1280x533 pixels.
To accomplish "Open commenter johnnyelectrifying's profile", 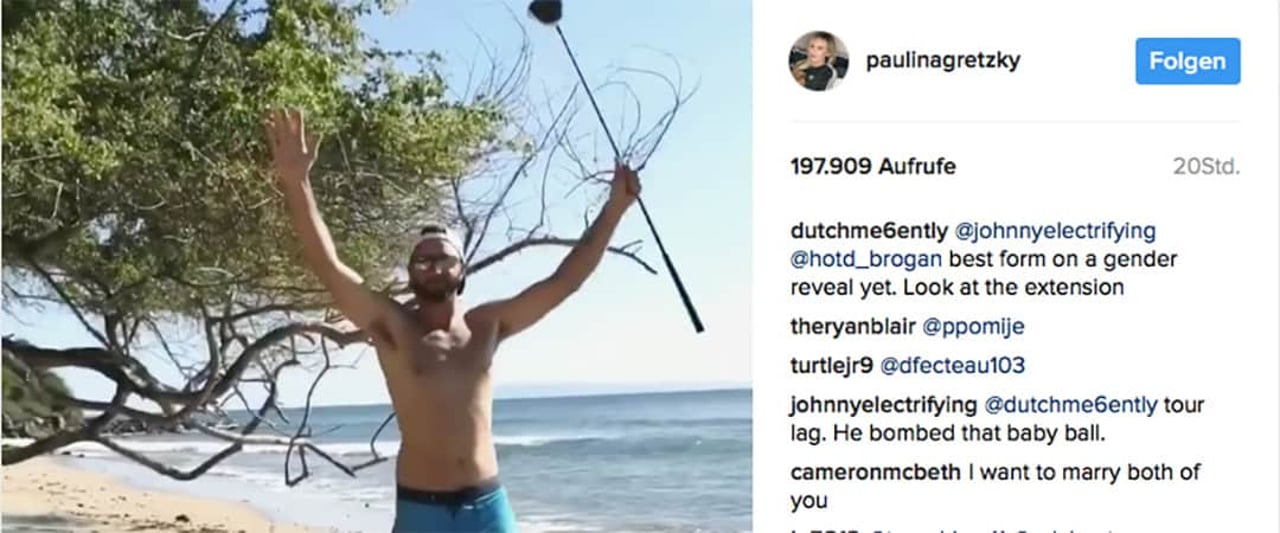I will pos(884,405).
